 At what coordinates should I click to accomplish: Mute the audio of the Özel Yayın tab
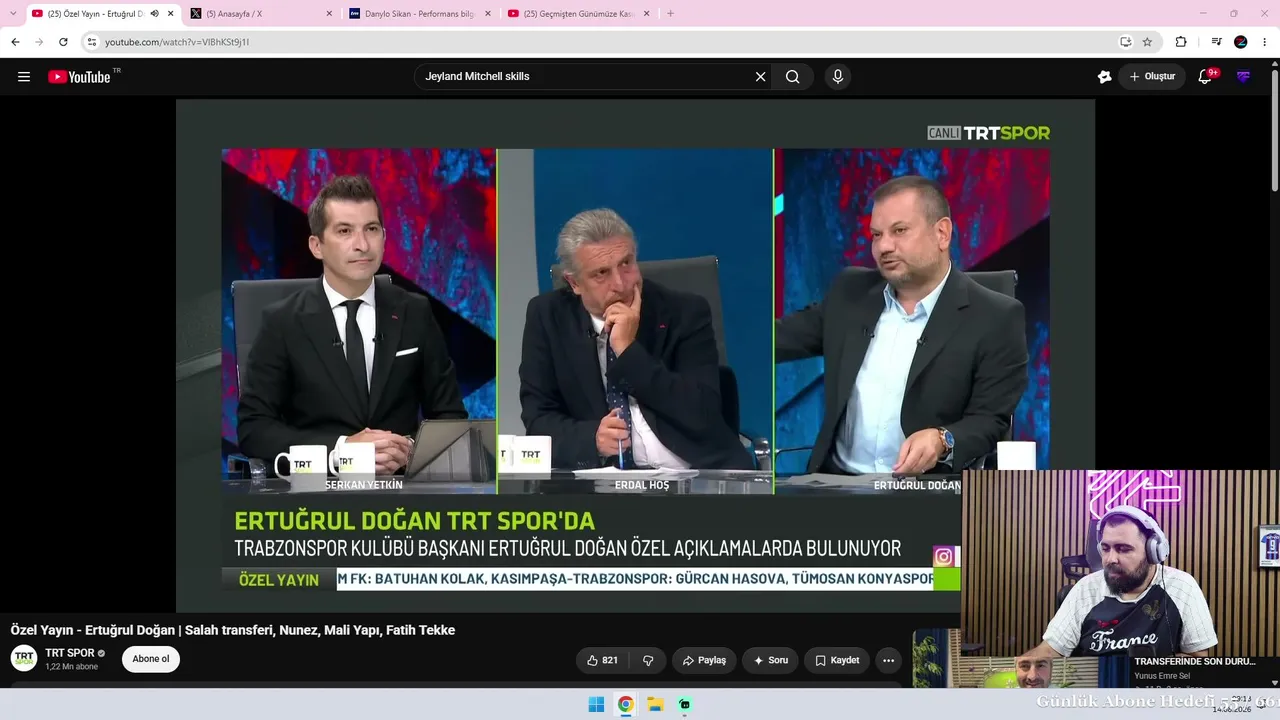(154, 14)
